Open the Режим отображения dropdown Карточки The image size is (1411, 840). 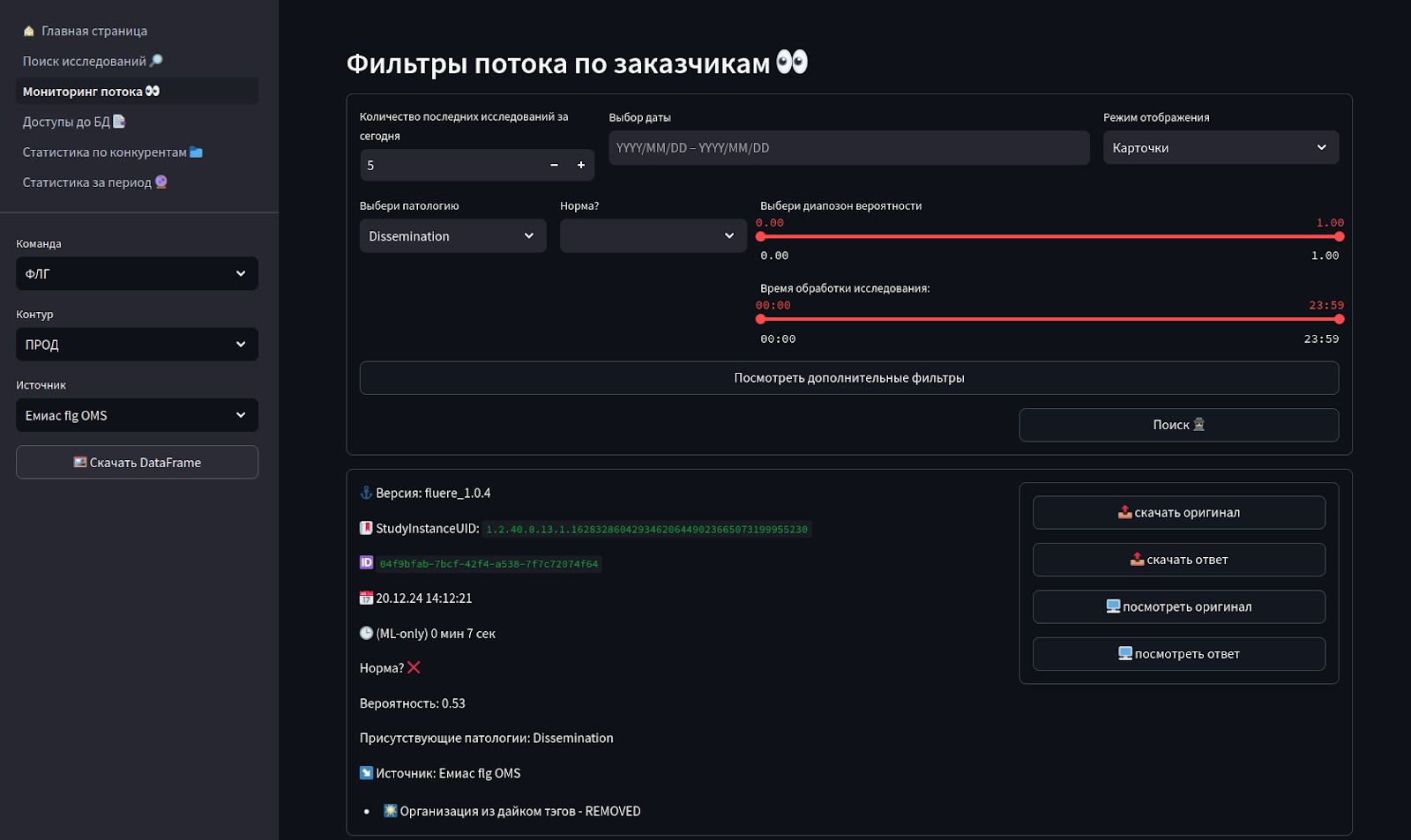click(1220, 148)
